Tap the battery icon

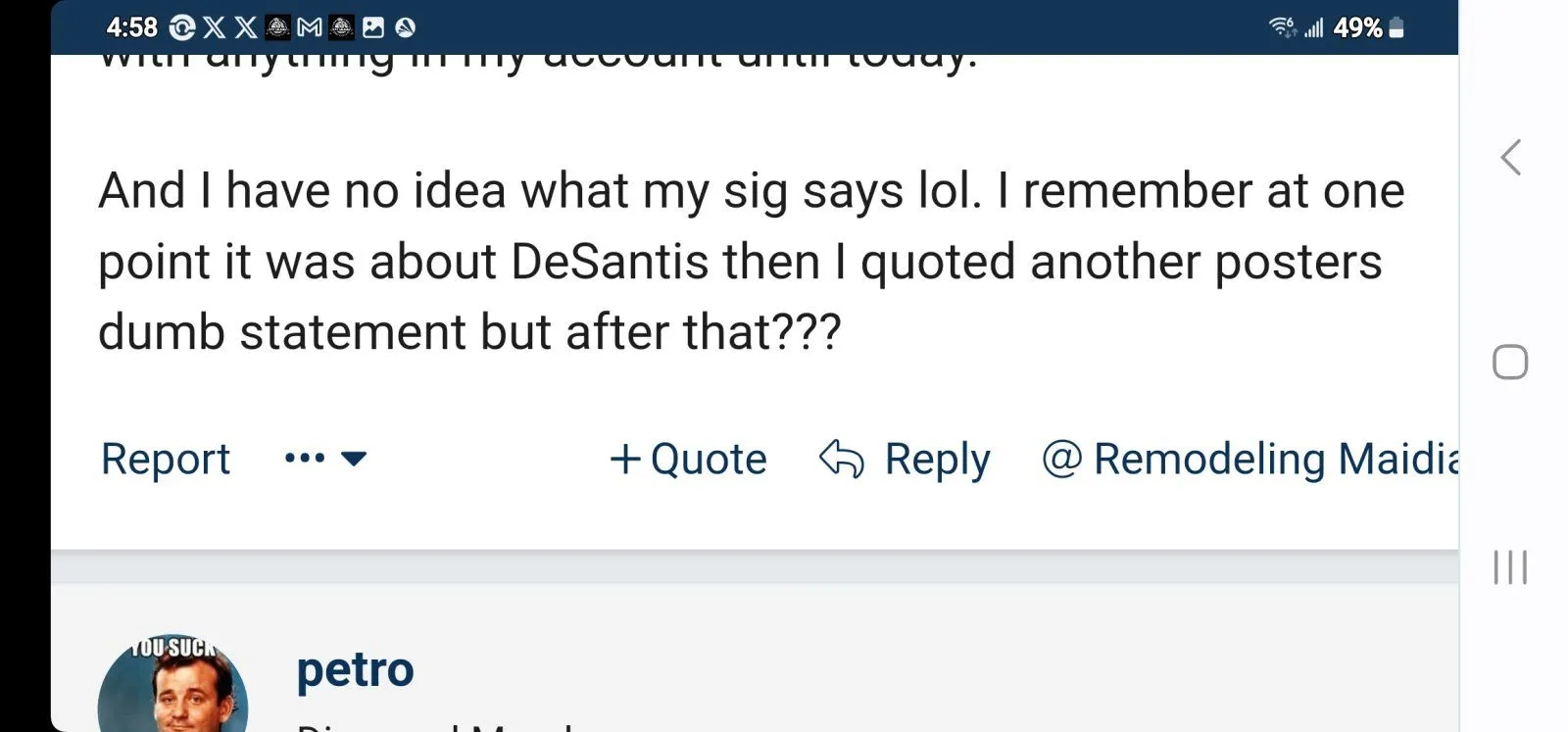(1396, 27)
